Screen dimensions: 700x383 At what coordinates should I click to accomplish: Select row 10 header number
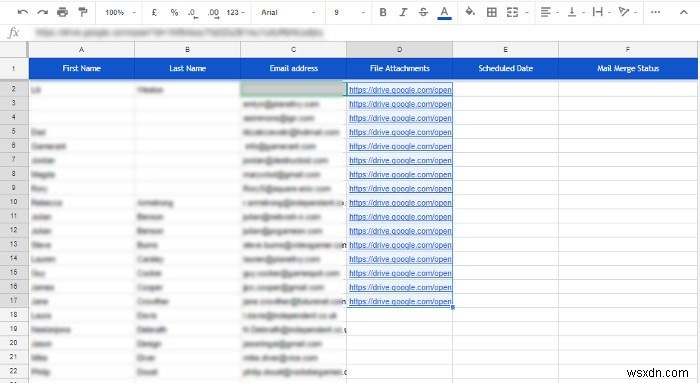coord(14,202)
